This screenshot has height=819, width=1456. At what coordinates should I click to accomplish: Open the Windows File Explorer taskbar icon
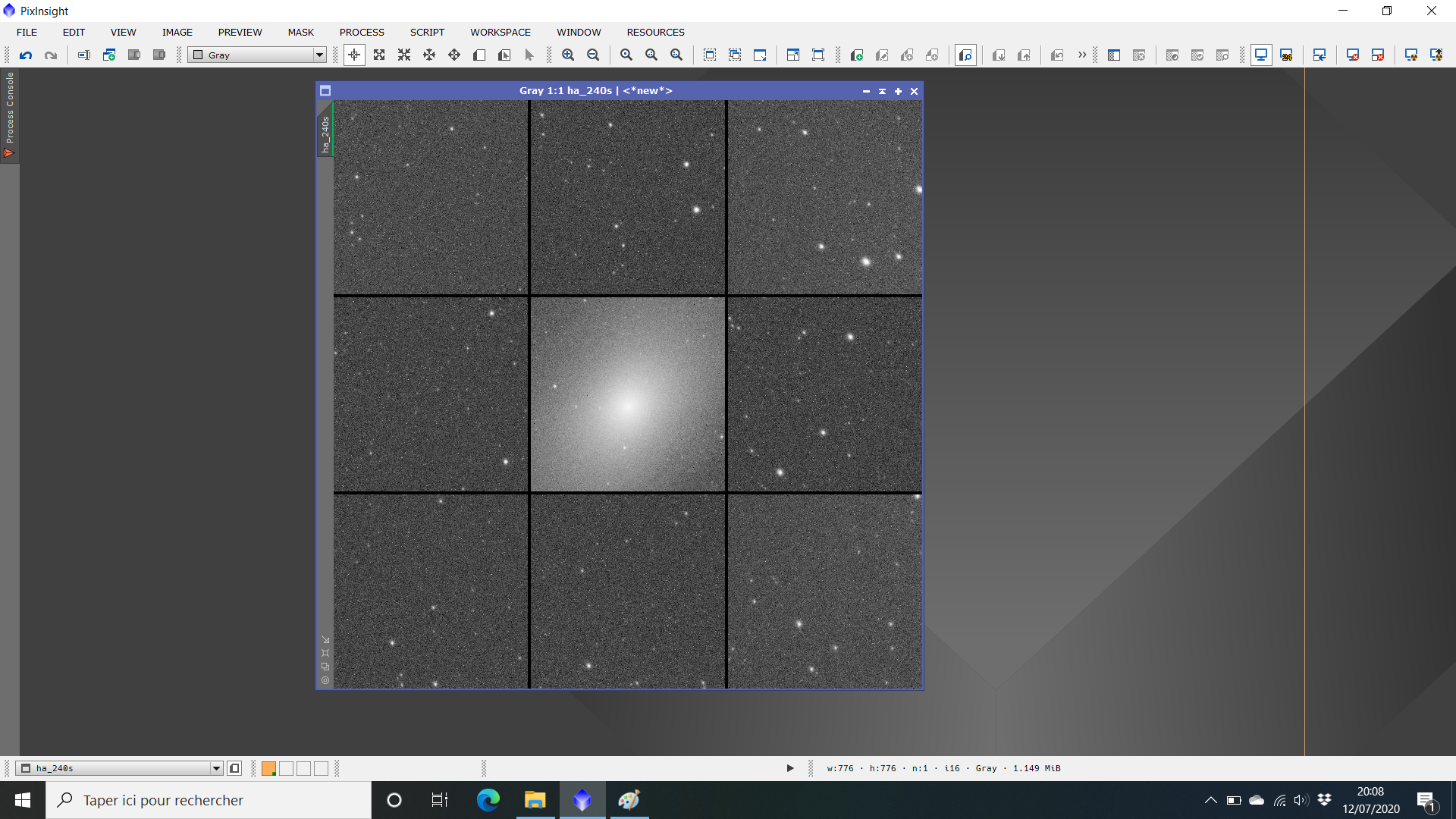535,800
